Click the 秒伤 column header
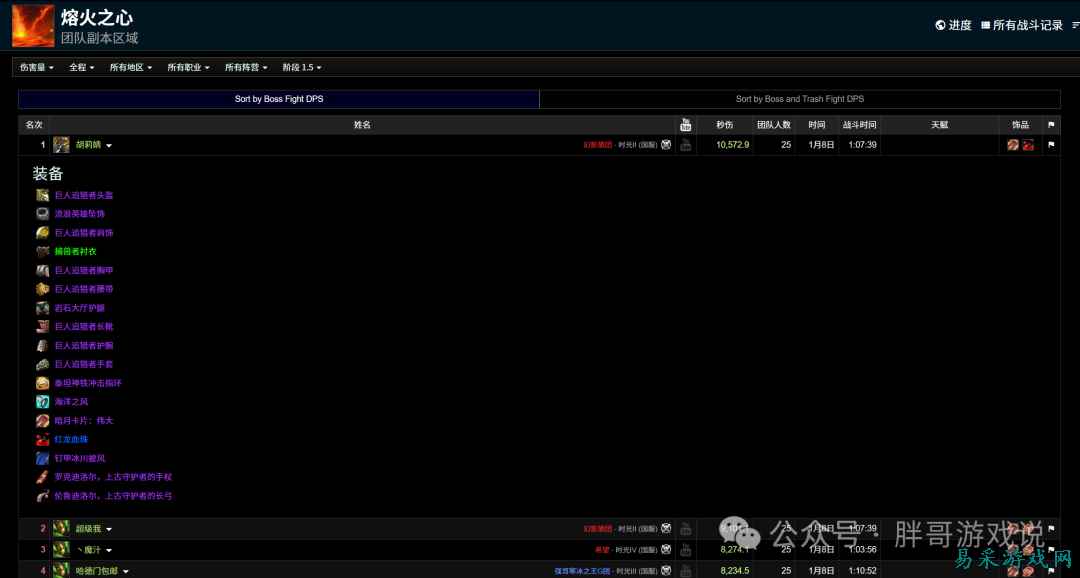This screenshot has width=1080, height=578. [724, 125]
